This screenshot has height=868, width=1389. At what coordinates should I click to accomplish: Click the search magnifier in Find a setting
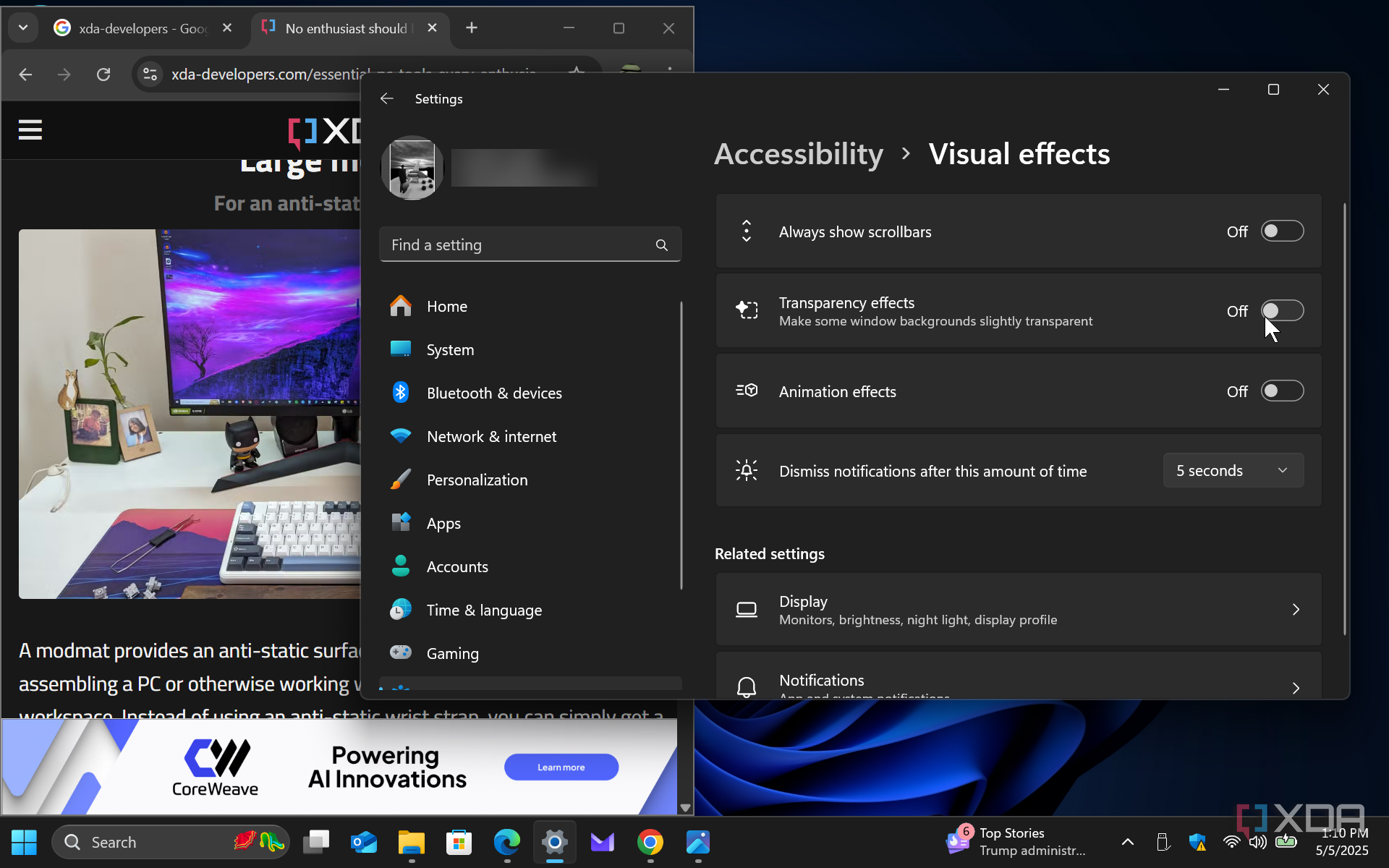pos(661,245)
